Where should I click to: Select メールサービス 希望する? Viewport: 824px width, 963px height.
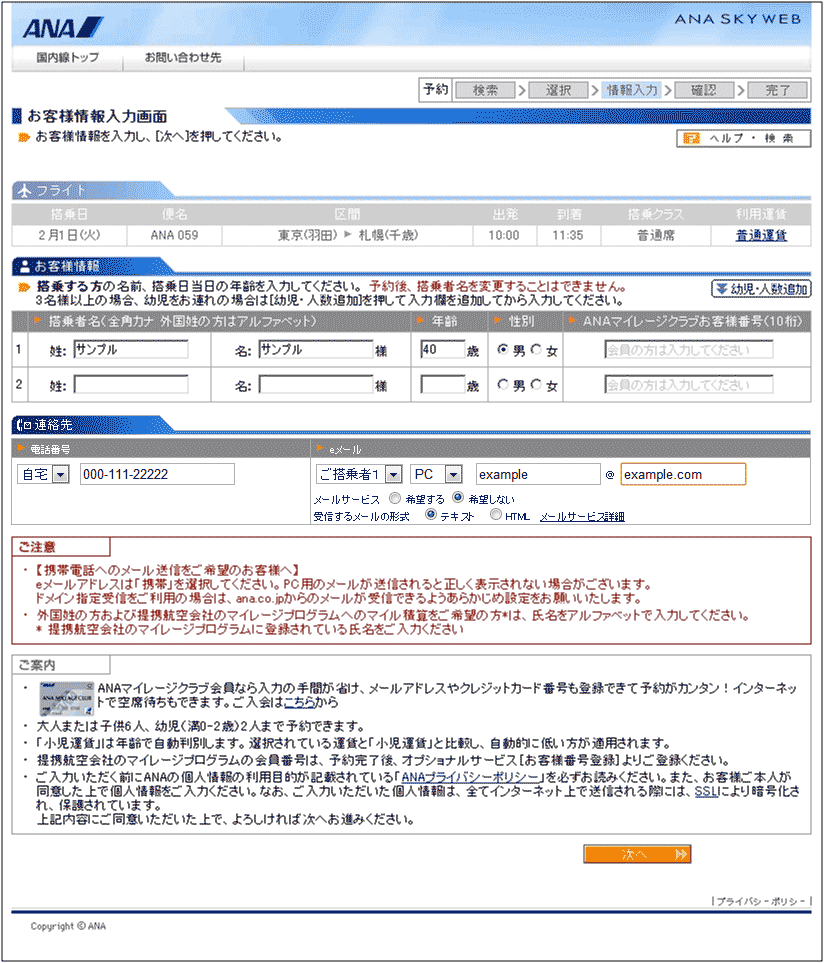tap(395, 498)
